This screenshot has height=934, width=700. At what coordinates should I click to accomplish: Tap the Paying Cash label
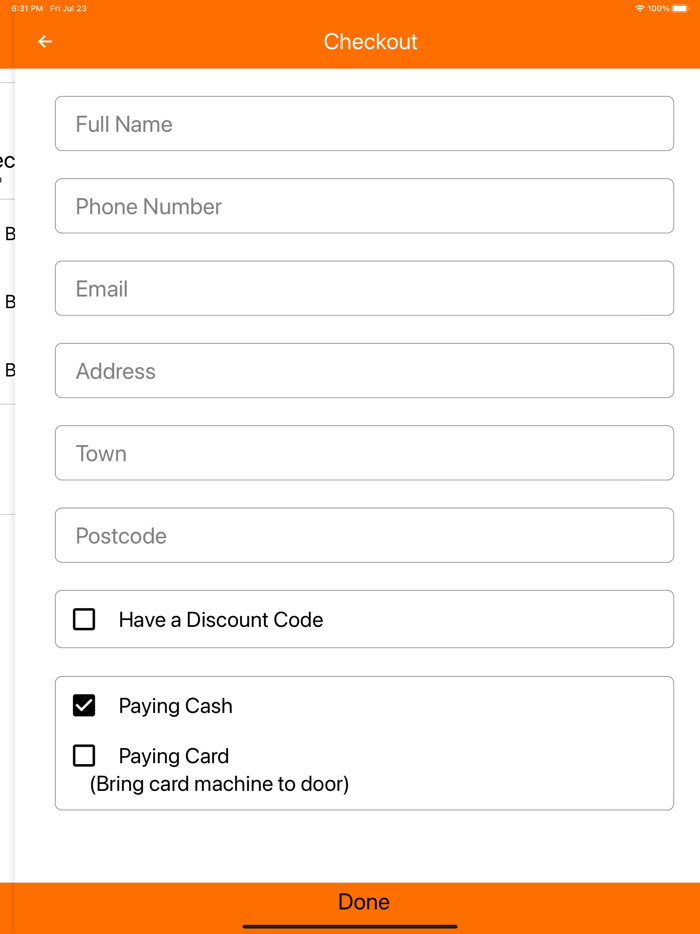(x=175, y=706)
